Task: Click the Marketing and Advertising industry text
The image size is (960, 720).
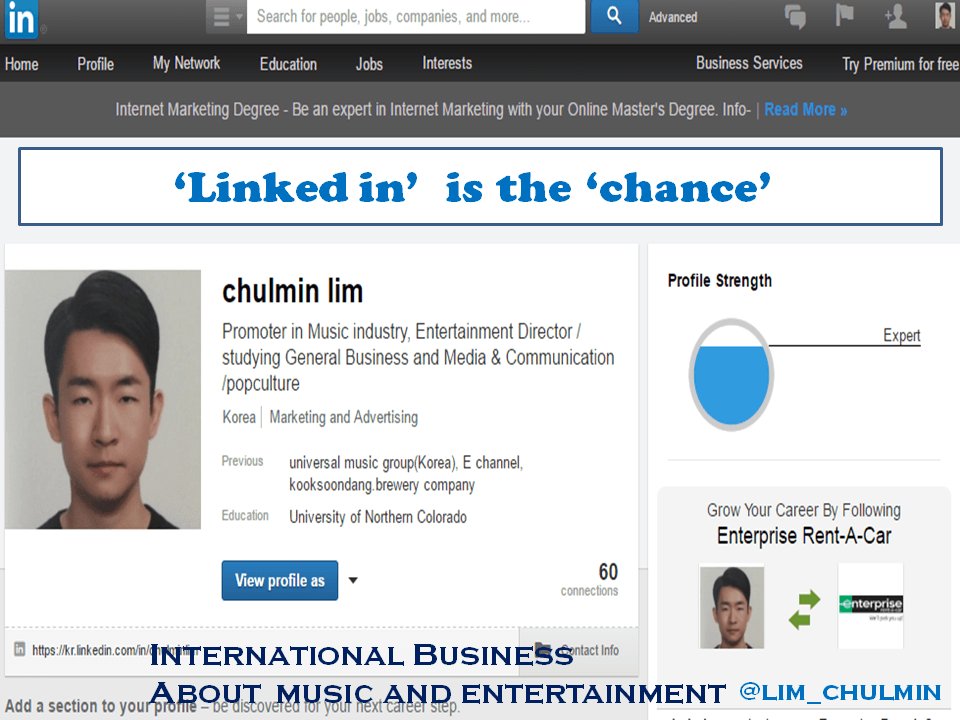Action: click(343, 417)
